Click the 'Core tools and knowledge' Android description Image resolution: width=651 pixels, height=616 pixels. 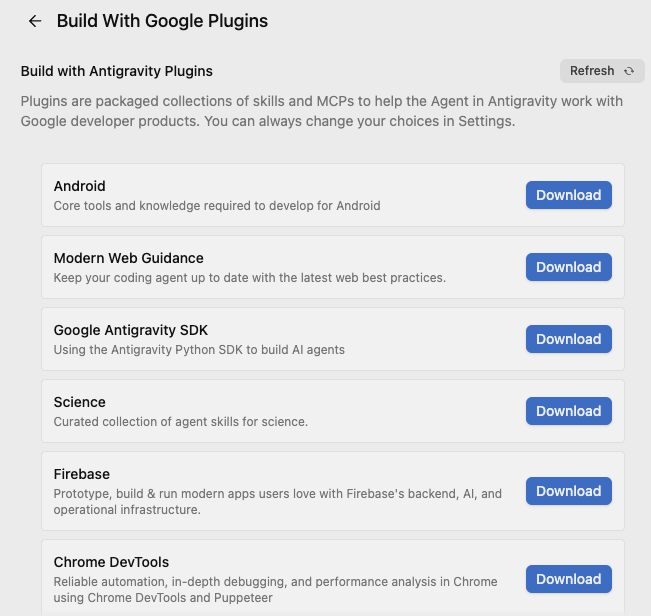[217, 206]
